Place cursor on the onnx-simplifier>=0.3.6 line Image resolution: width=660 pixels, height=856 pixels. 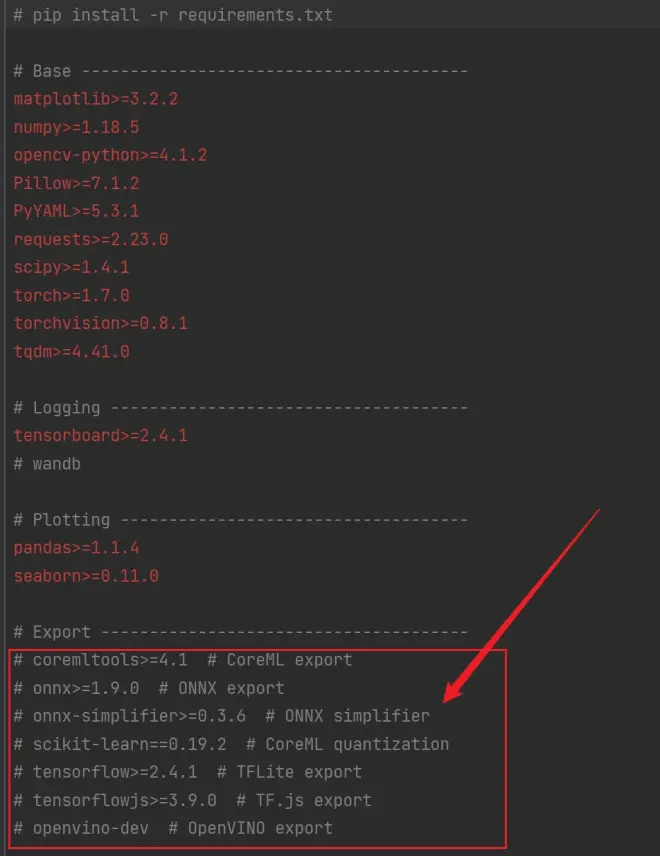coord(222,716)
